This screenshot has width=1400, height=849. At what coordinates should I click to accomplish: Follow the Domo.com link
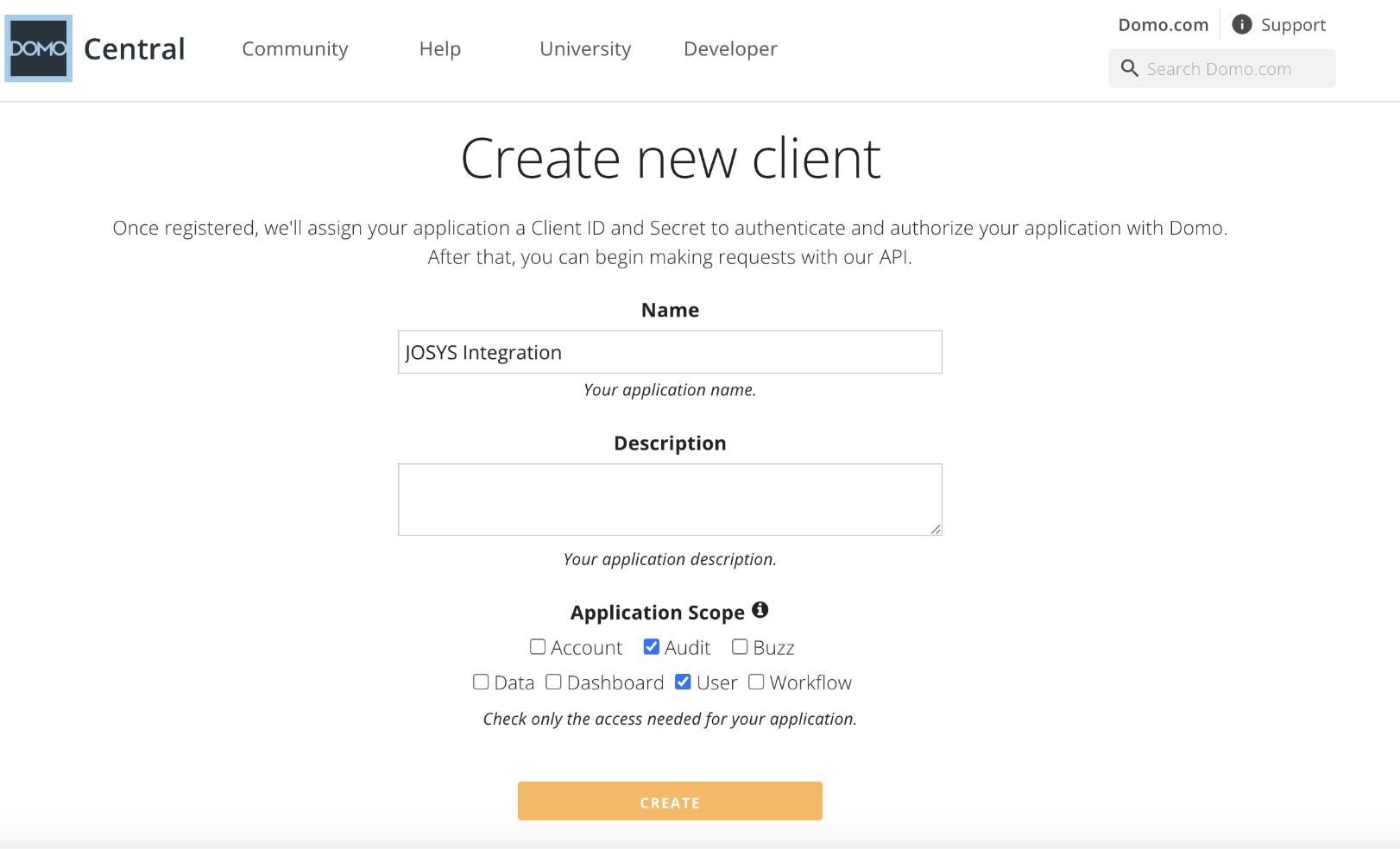(x=1163, y=25)
